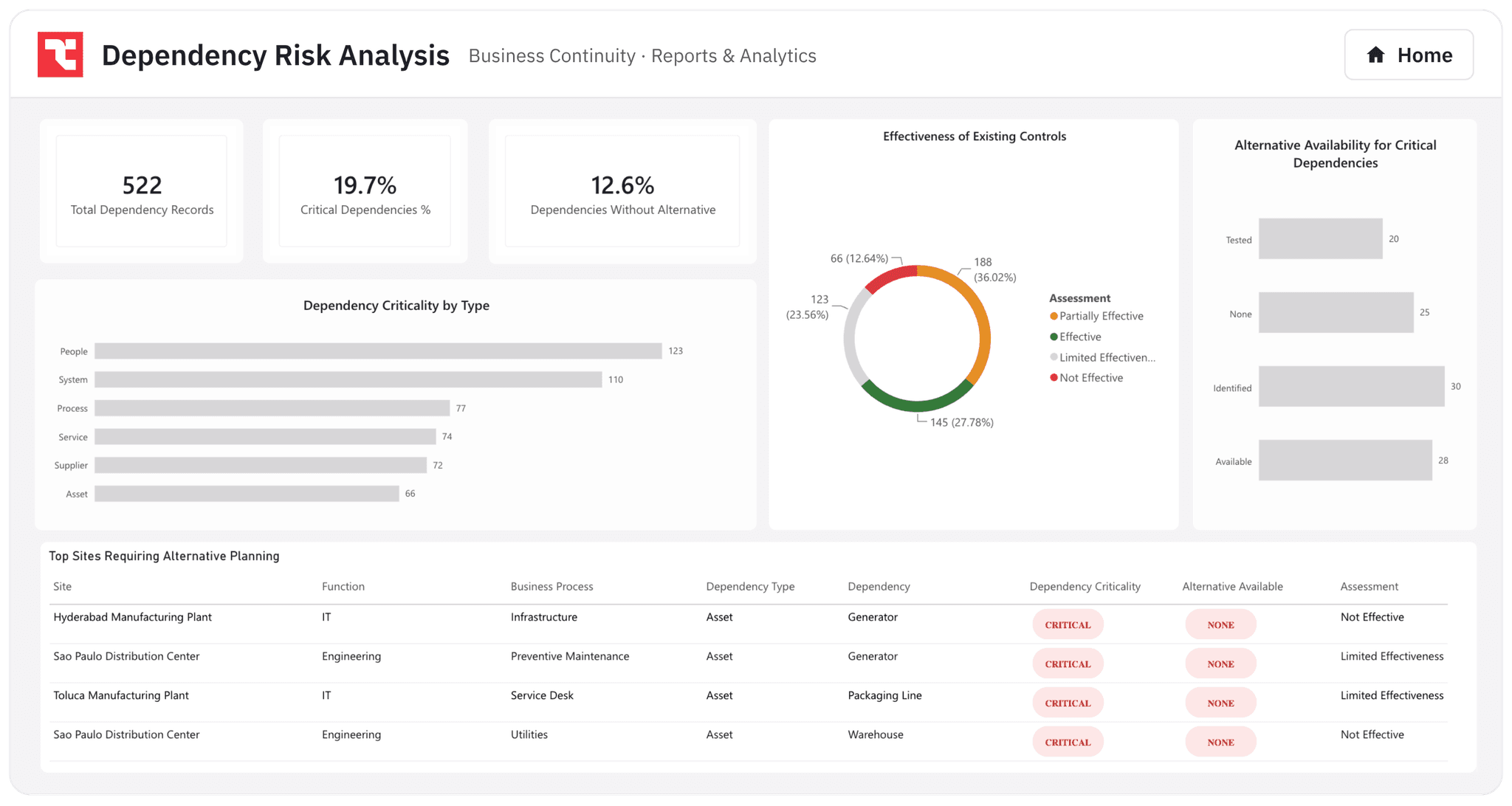Click the CRITICAL badge in the Hyderabad row

point(1068,624)
